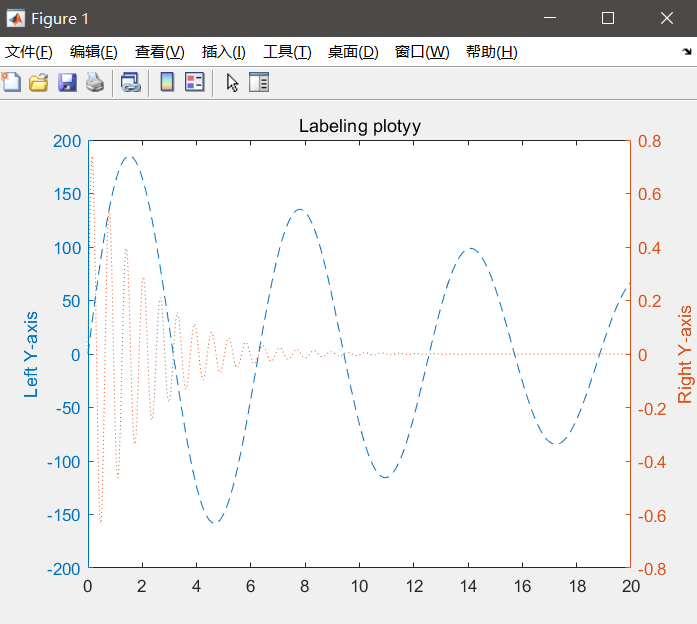Click the dock figure arrow at menu bar right

[x=687, y=51]
